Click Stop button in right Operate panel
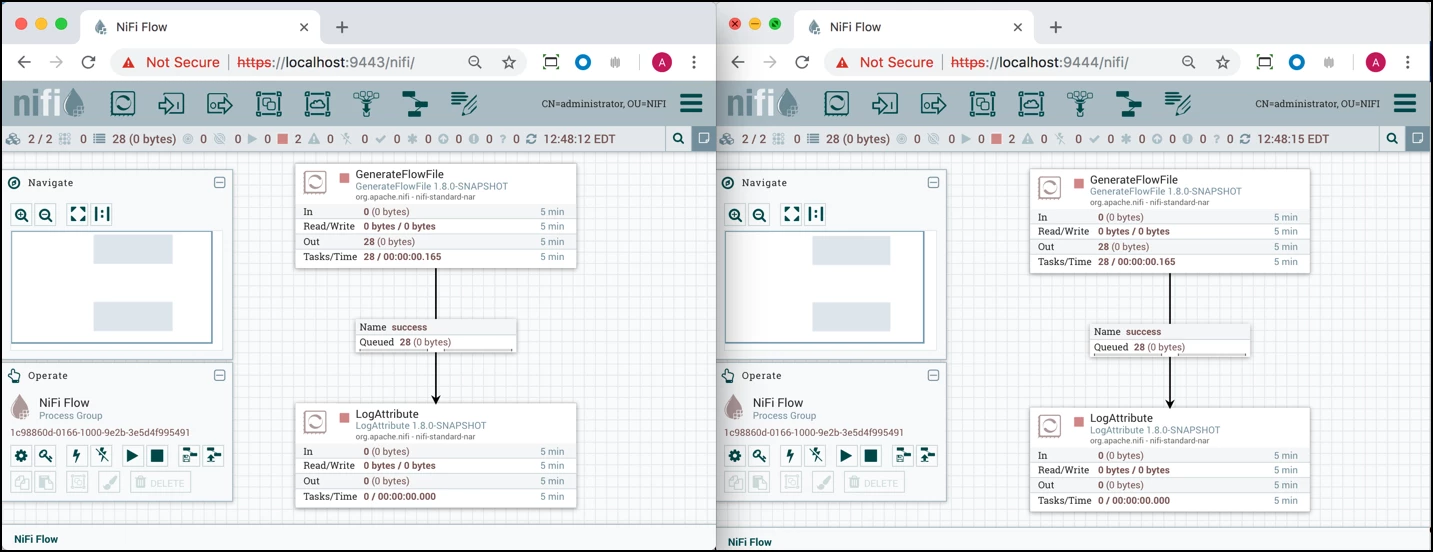 (x=871, y=456)
